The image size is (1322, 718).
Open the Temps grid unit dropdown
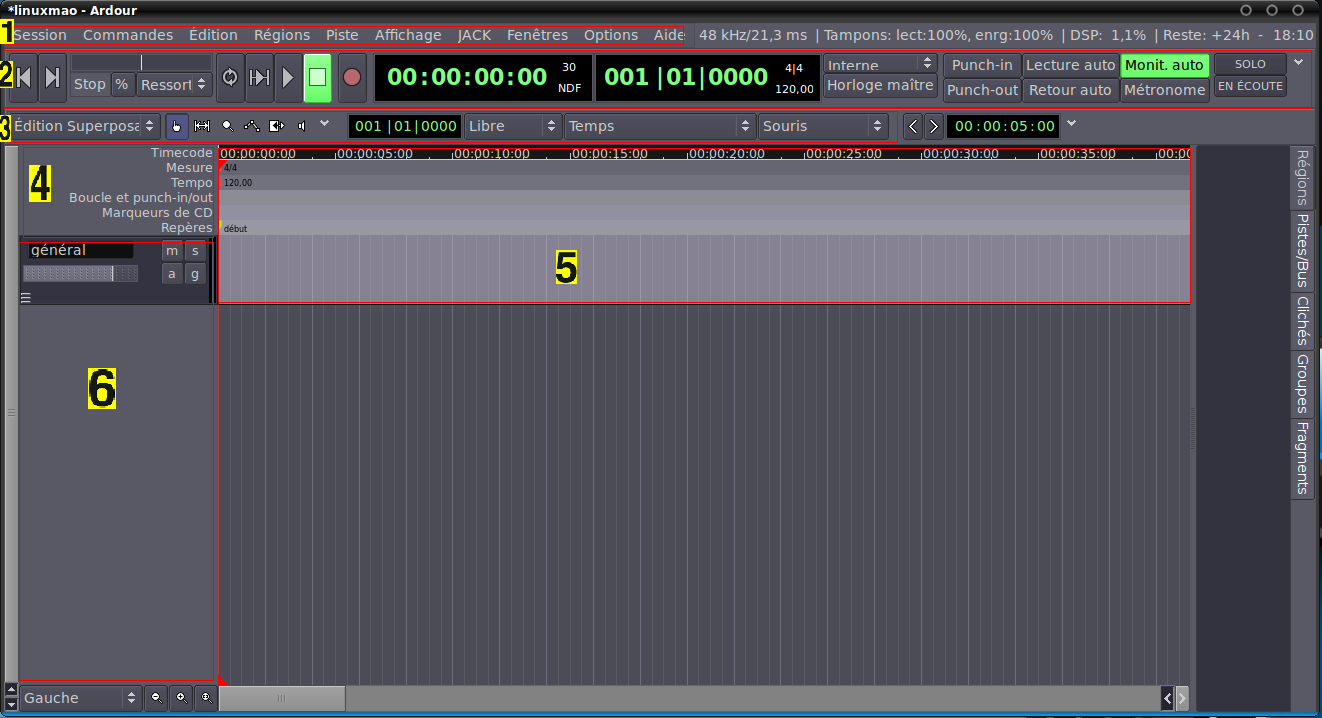[659, 126]
